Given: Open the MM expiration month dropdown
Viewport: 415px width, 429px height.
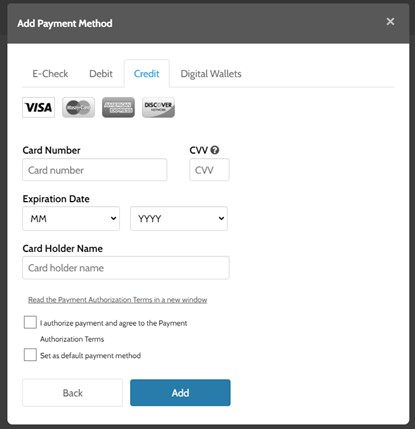Looking at the screenshot, I should point(71,219).
